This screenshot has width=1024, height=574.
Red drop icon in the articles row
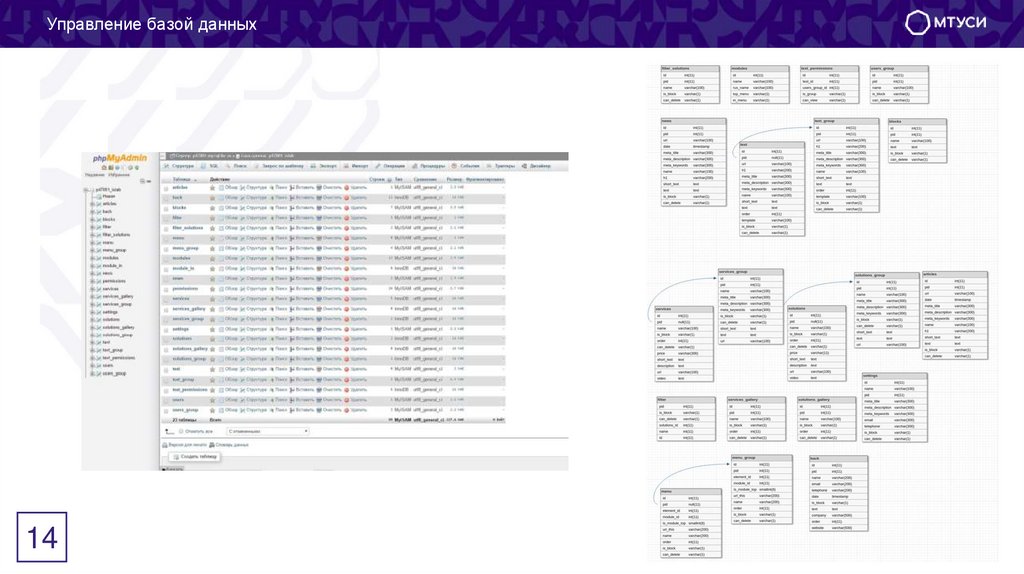click(347, 188)
